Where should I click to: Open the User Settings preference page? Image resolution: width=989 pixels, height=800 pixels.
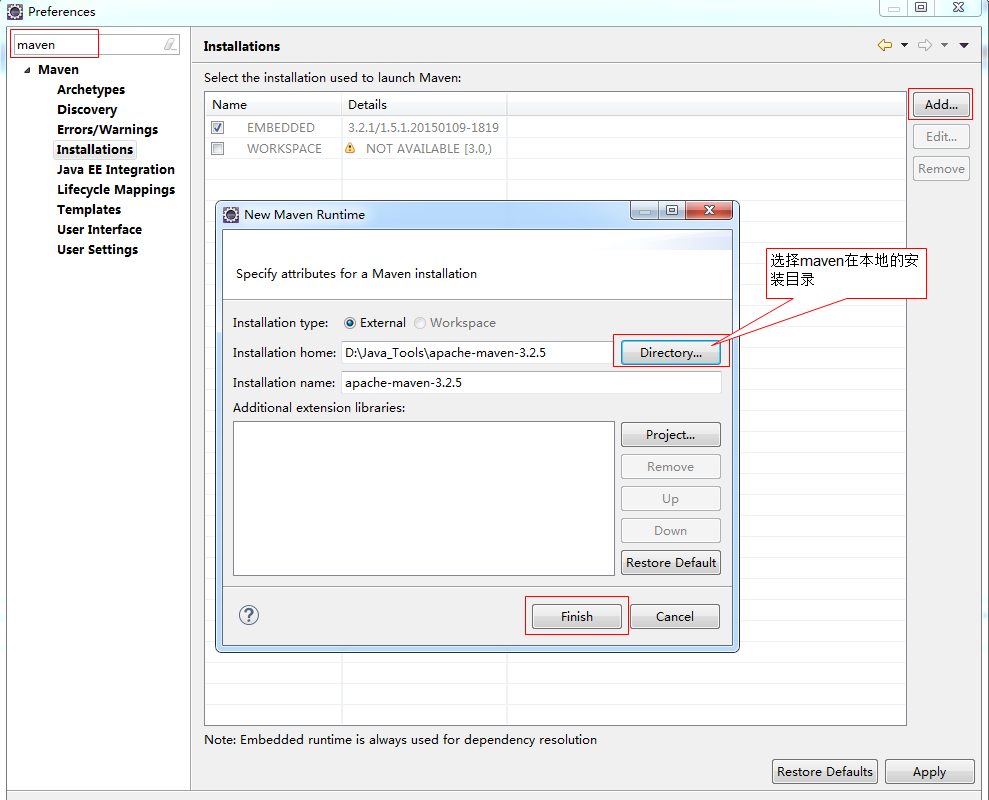(x=97, y=250)
